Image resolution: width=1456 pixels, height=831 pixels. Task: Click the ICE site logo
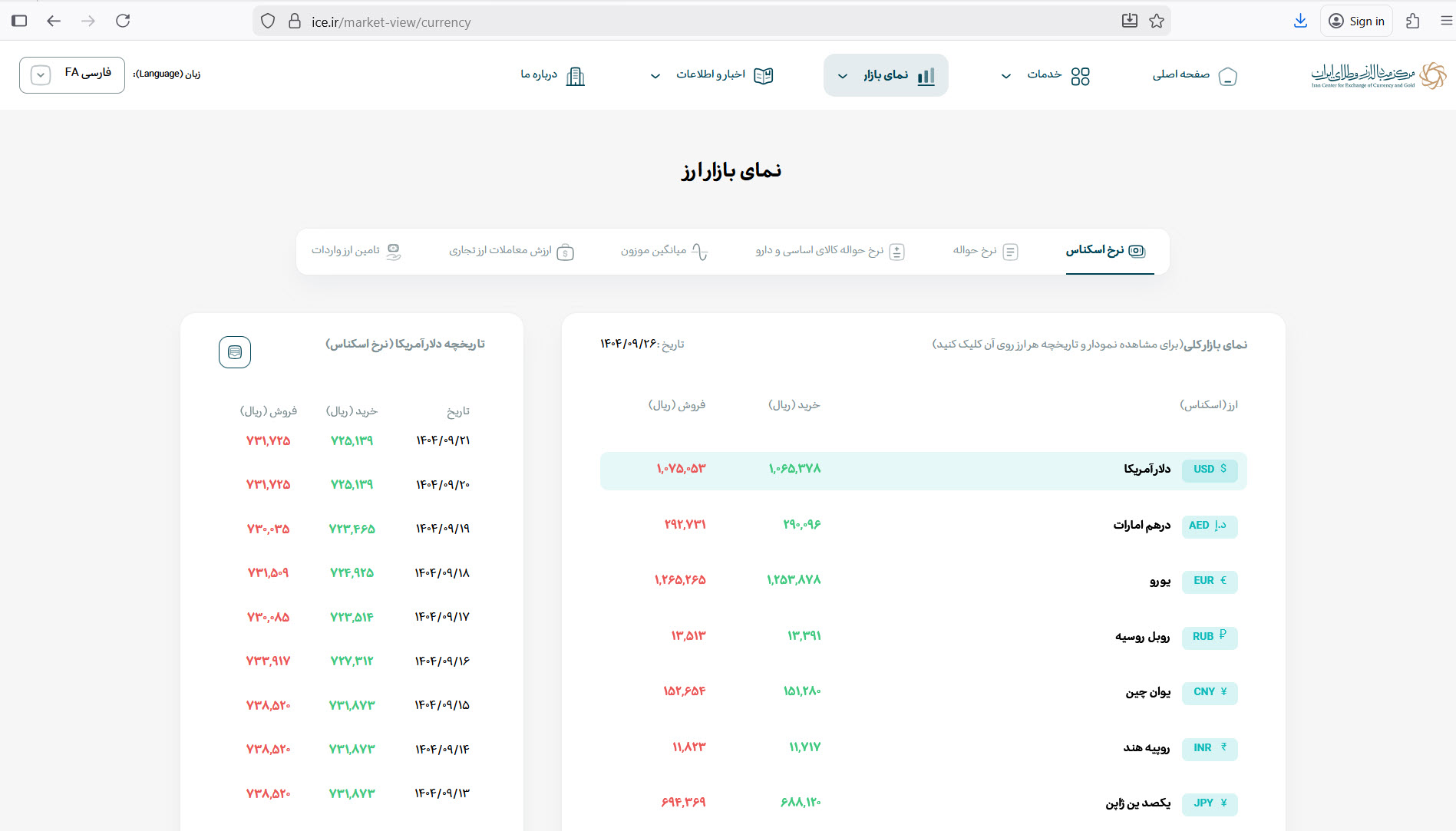[1378, 75]
